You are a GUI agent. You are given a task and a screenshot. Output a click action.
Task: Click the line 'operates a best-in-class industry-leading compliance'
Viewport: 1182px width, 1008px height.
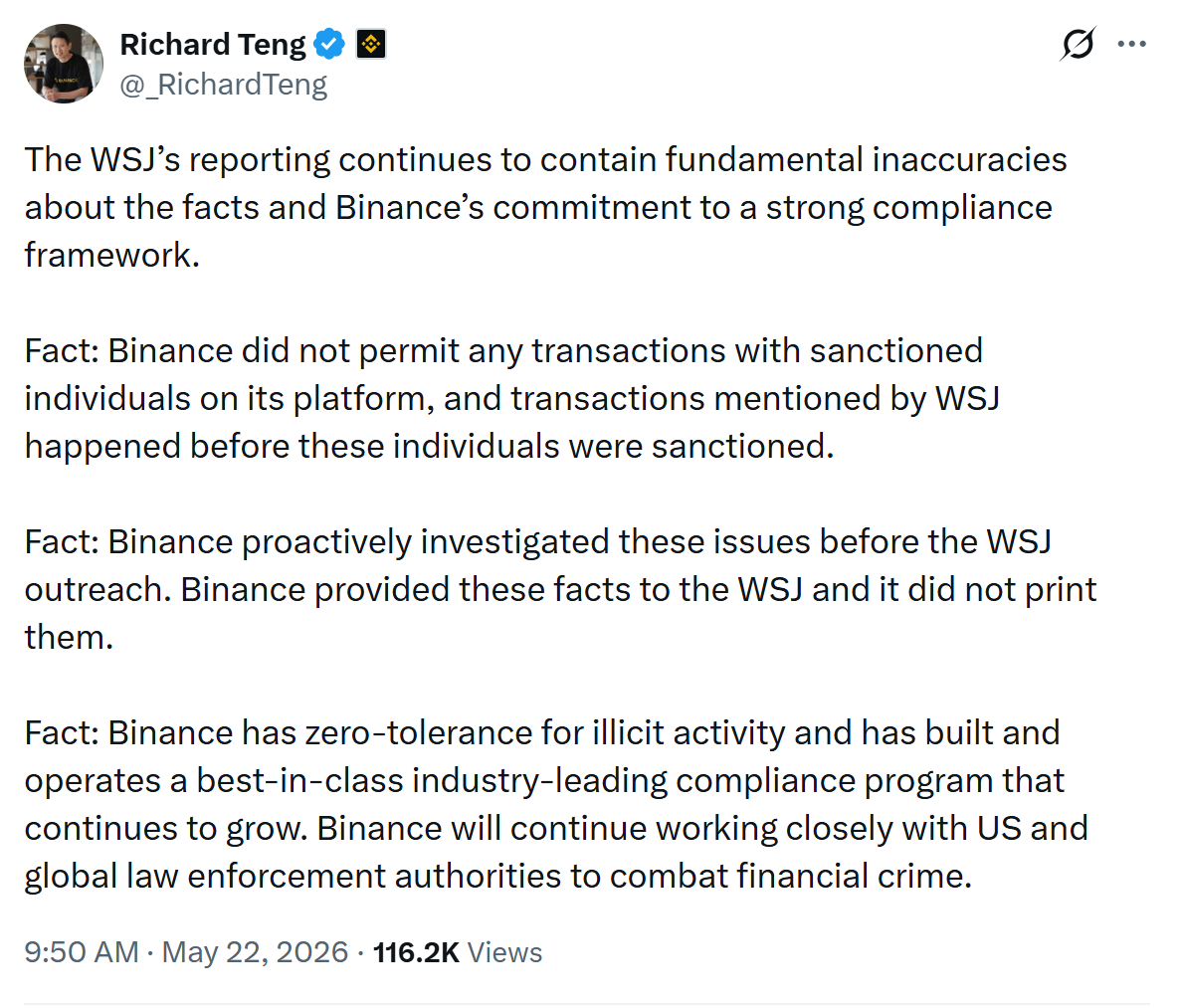[544, 781]
